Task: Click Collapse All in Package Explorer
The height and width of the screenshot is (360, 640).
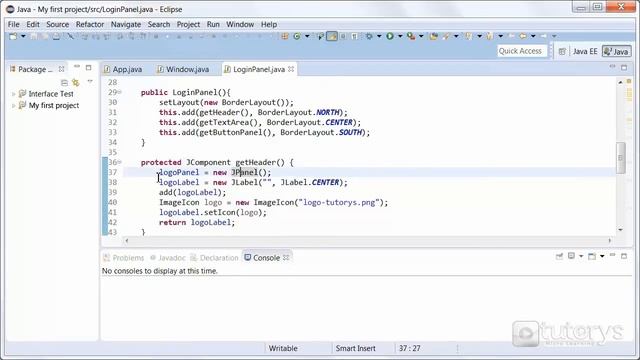Action: pyautogui.click(x=64, y=82)
